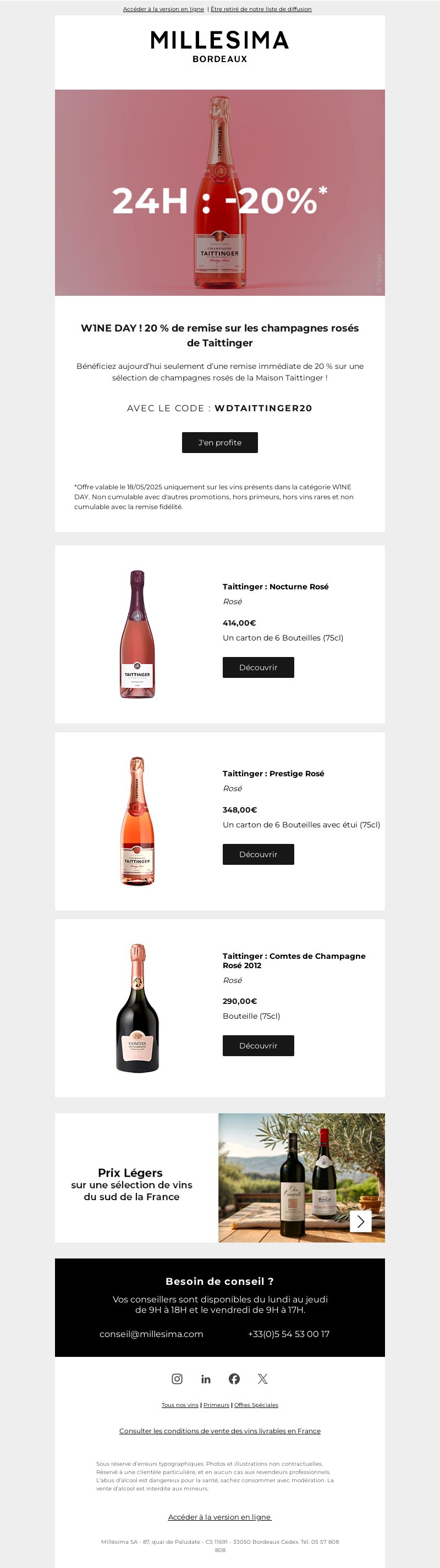Image resolution: width=440 pixels, height=1568 pixels.
Task: Click the Comtes de Champagne bottle image
Action: point(137,1008)
